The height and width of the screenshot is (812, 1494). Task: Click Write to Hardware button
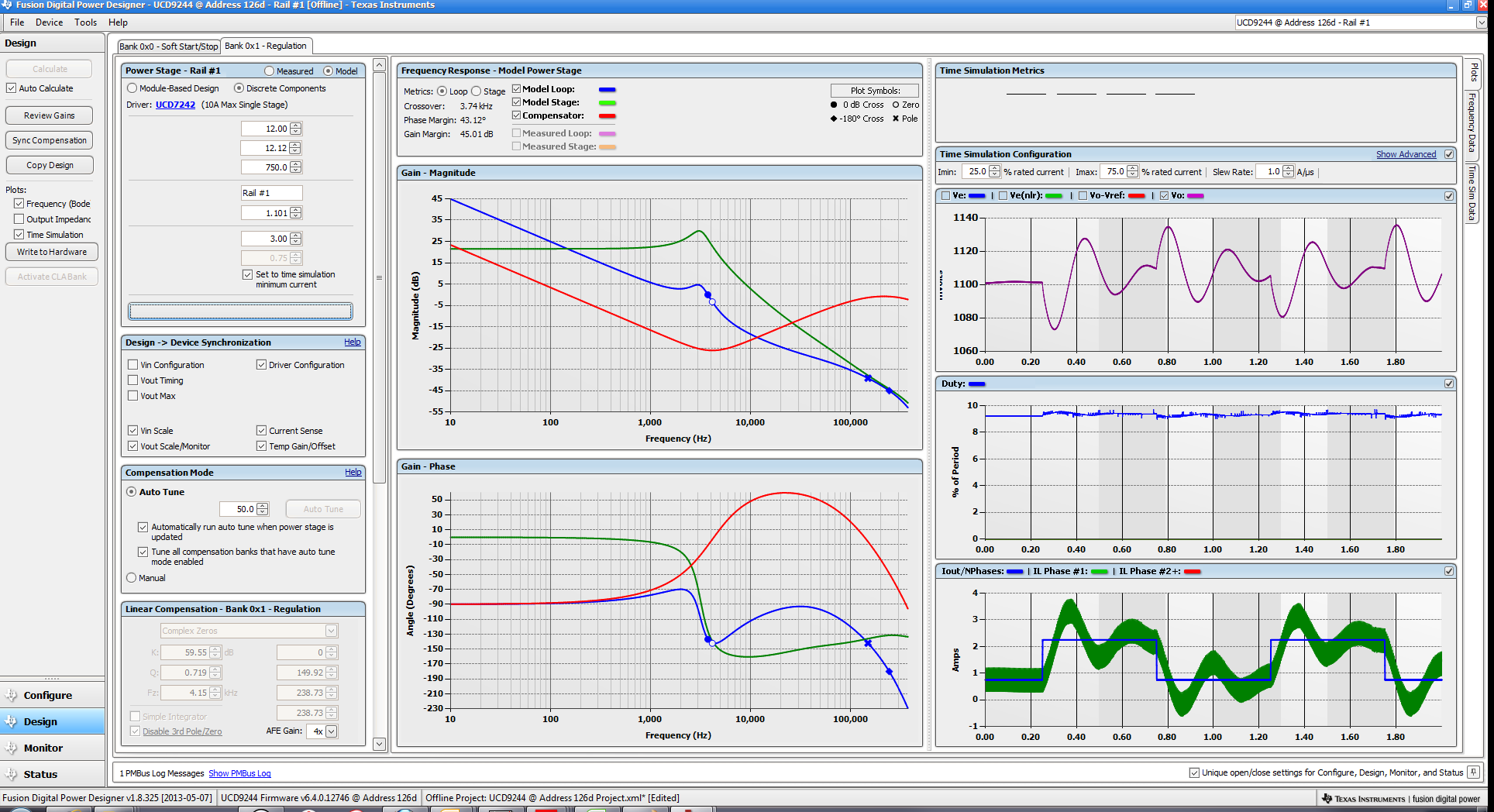coord(52,252)
